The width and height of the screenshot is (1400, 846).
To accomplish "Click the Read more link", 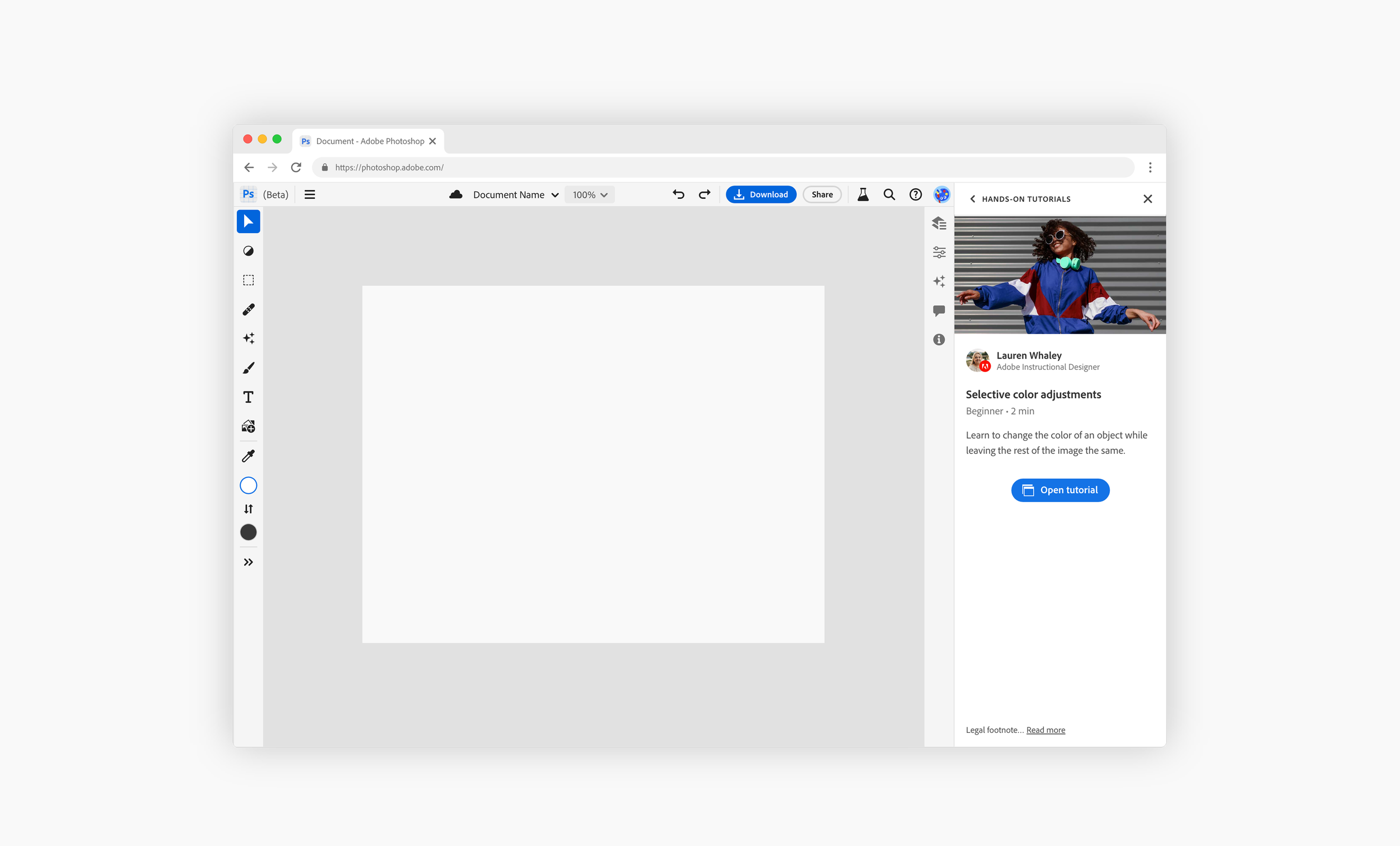I will pos(1045,730).
